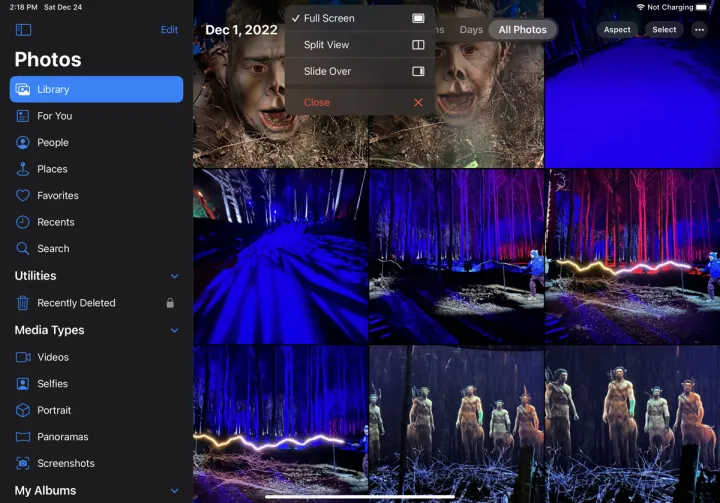
Task: Collapse the Utilities section
Action: [x=174, y=276]
